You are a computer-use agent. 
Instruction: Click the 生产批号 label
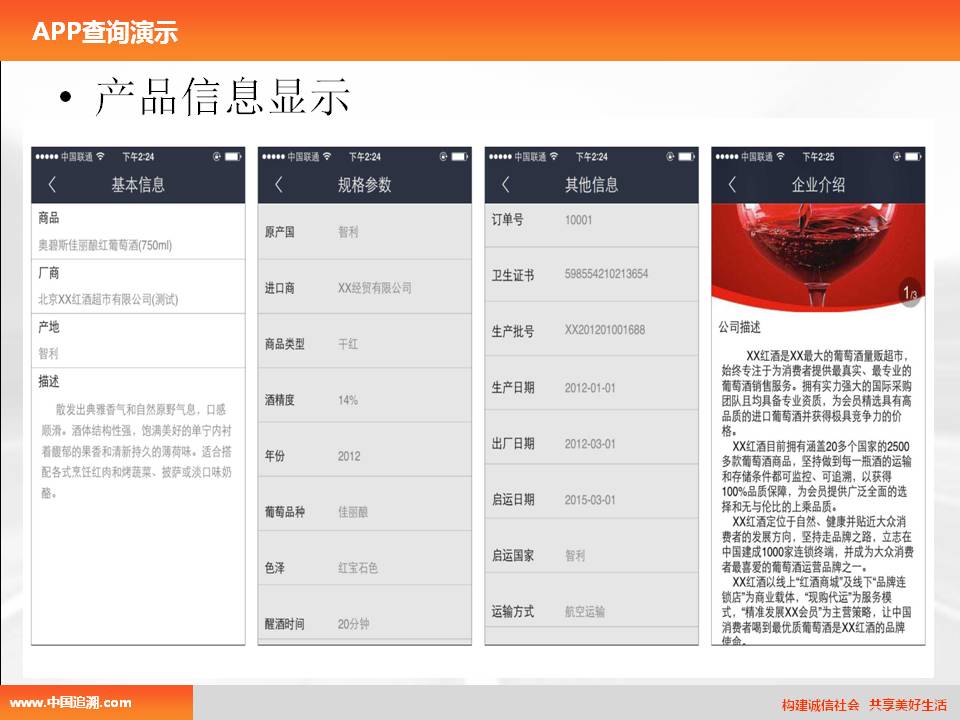(512, 331)
